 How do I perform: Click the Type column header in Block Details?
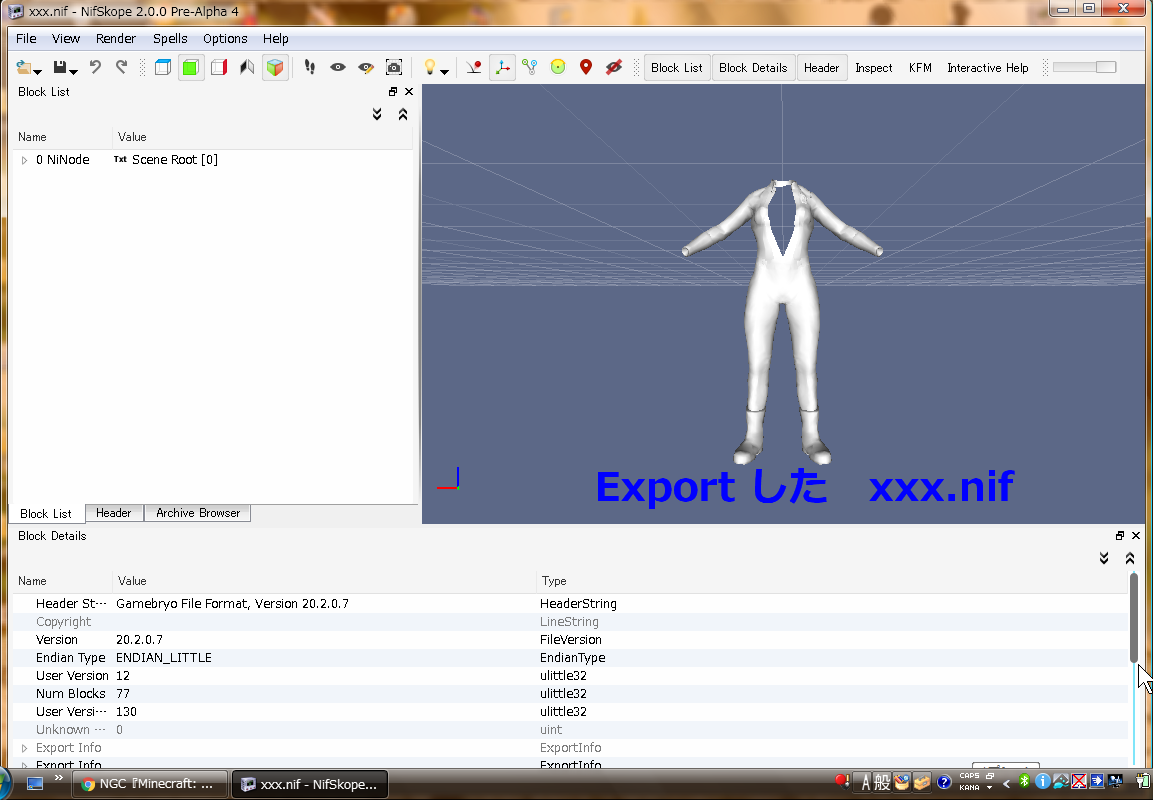coord(554,581)
